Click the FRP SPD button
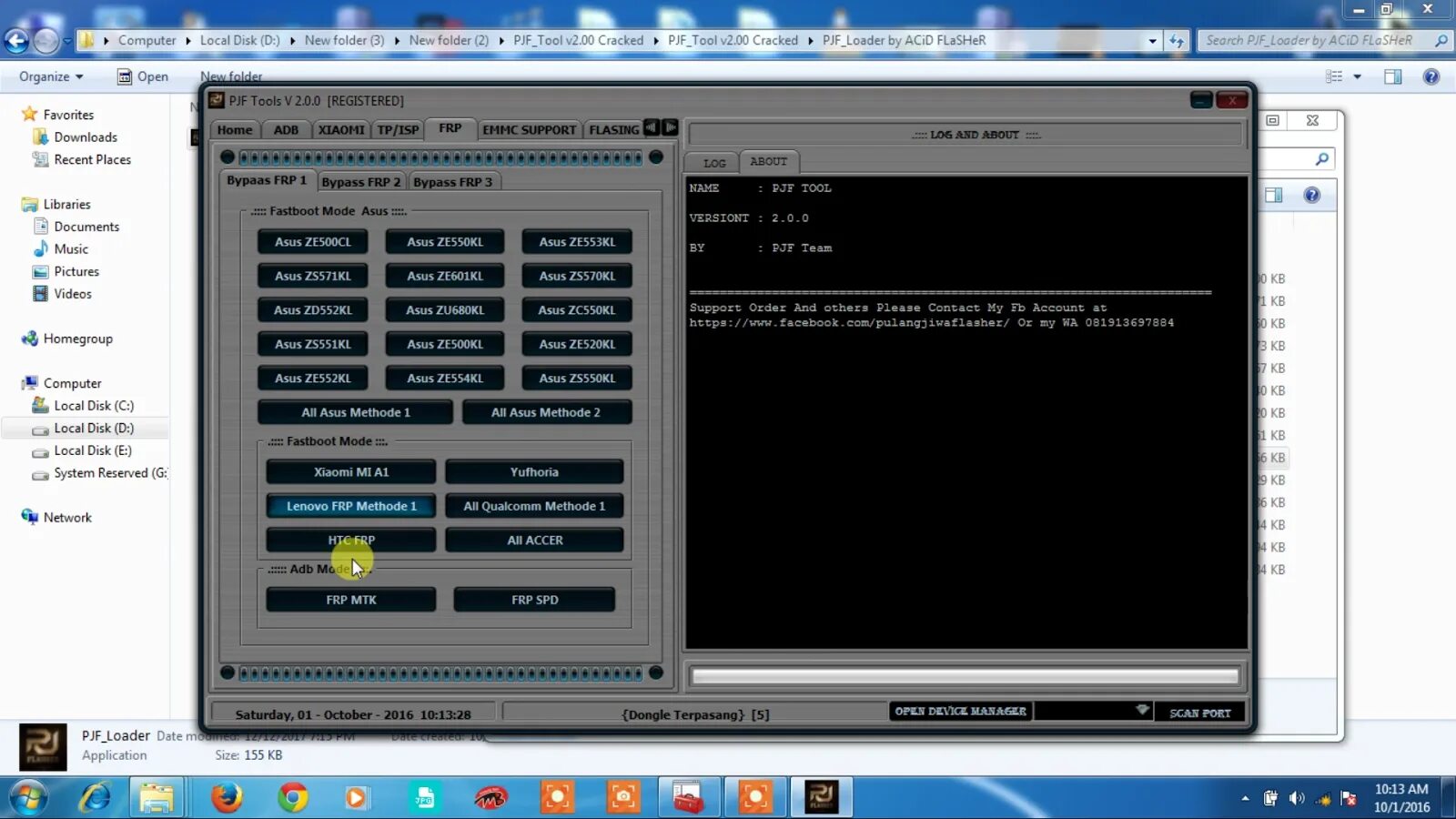The image size is (1456, 819). click(534, 600)
